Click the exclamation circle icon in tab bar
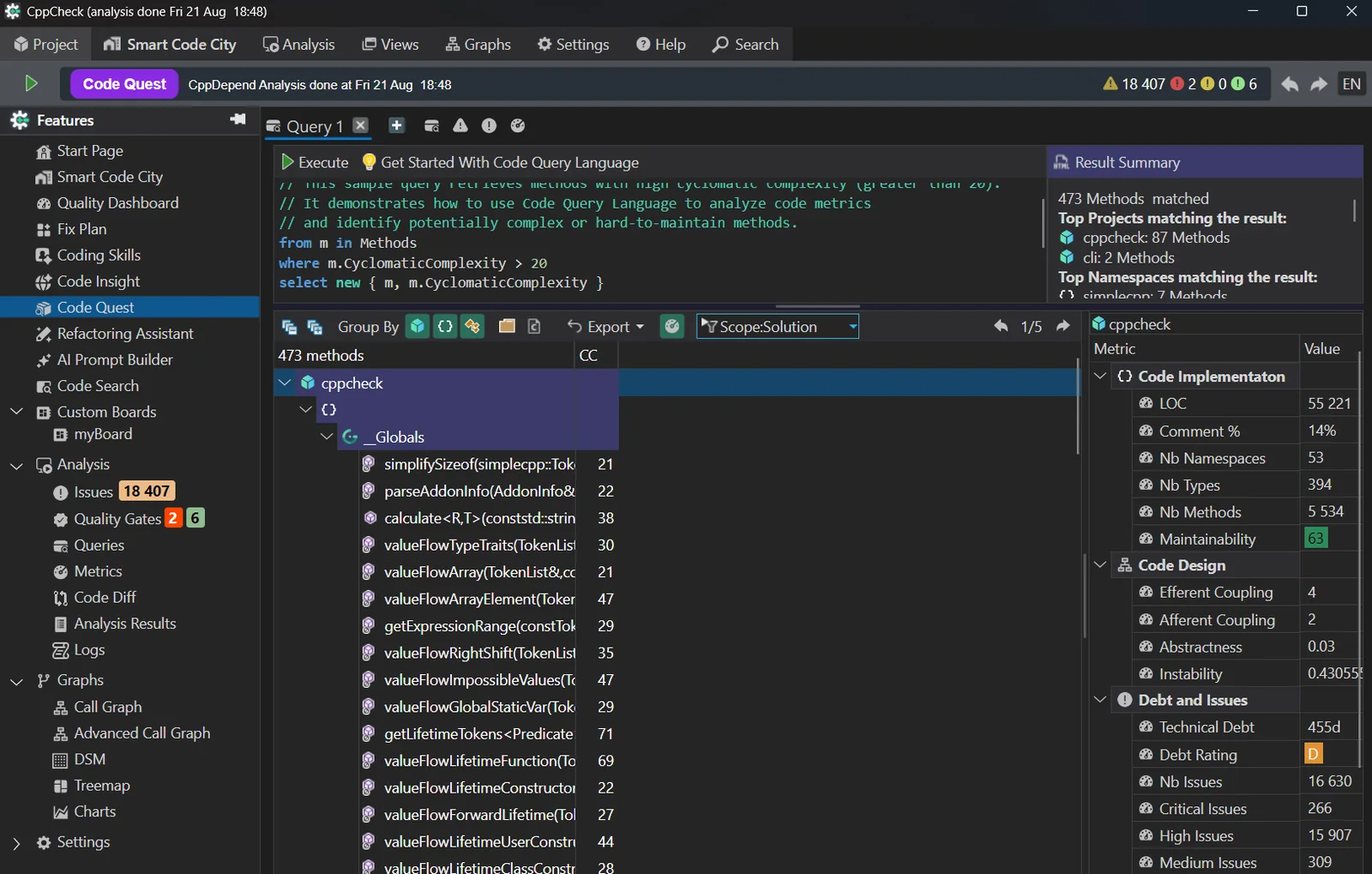The height and width of the screenshot is (874, 1372). (x=489, y=125)
